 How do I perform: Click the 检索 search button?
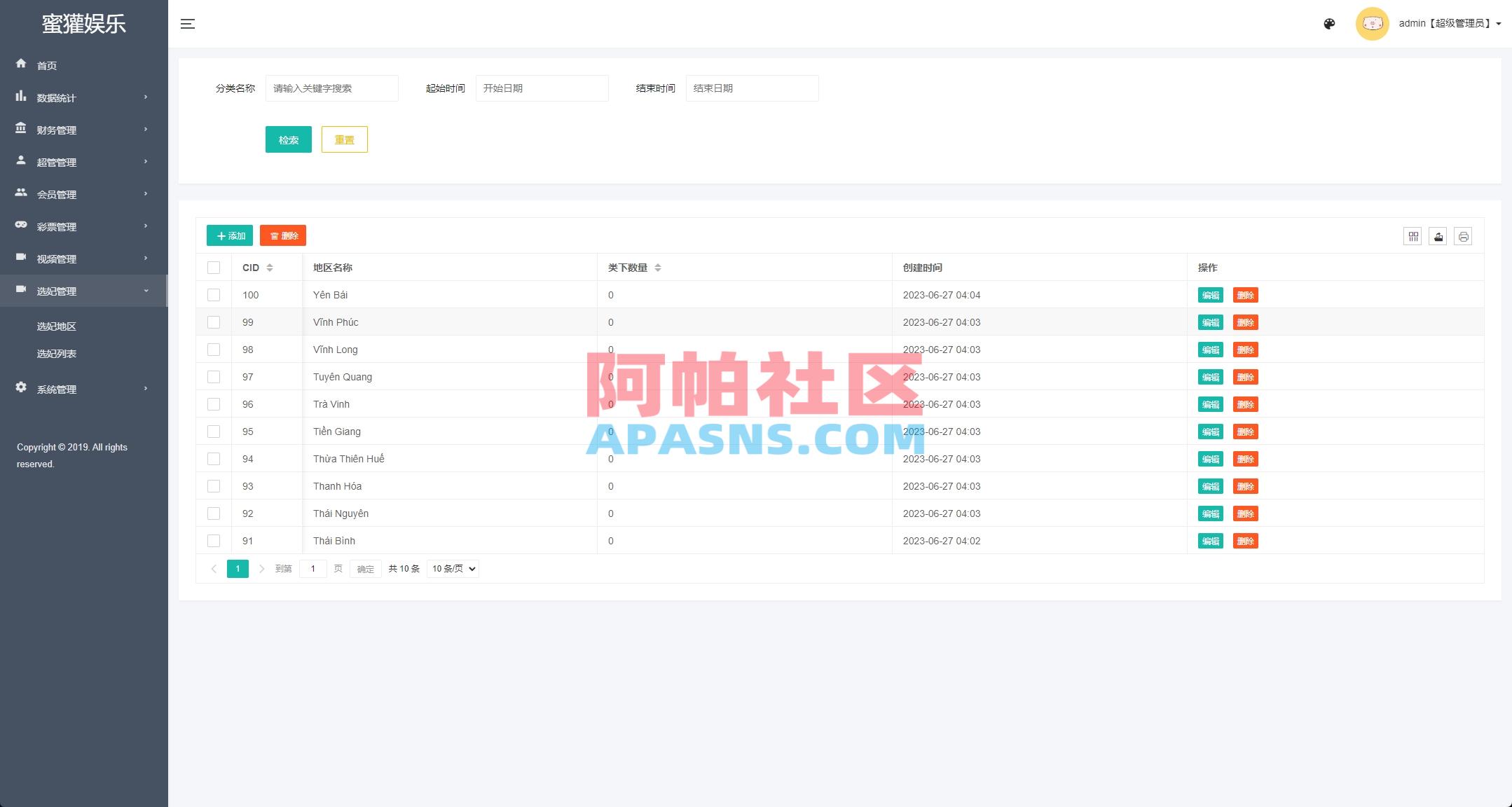pos(288,139)
